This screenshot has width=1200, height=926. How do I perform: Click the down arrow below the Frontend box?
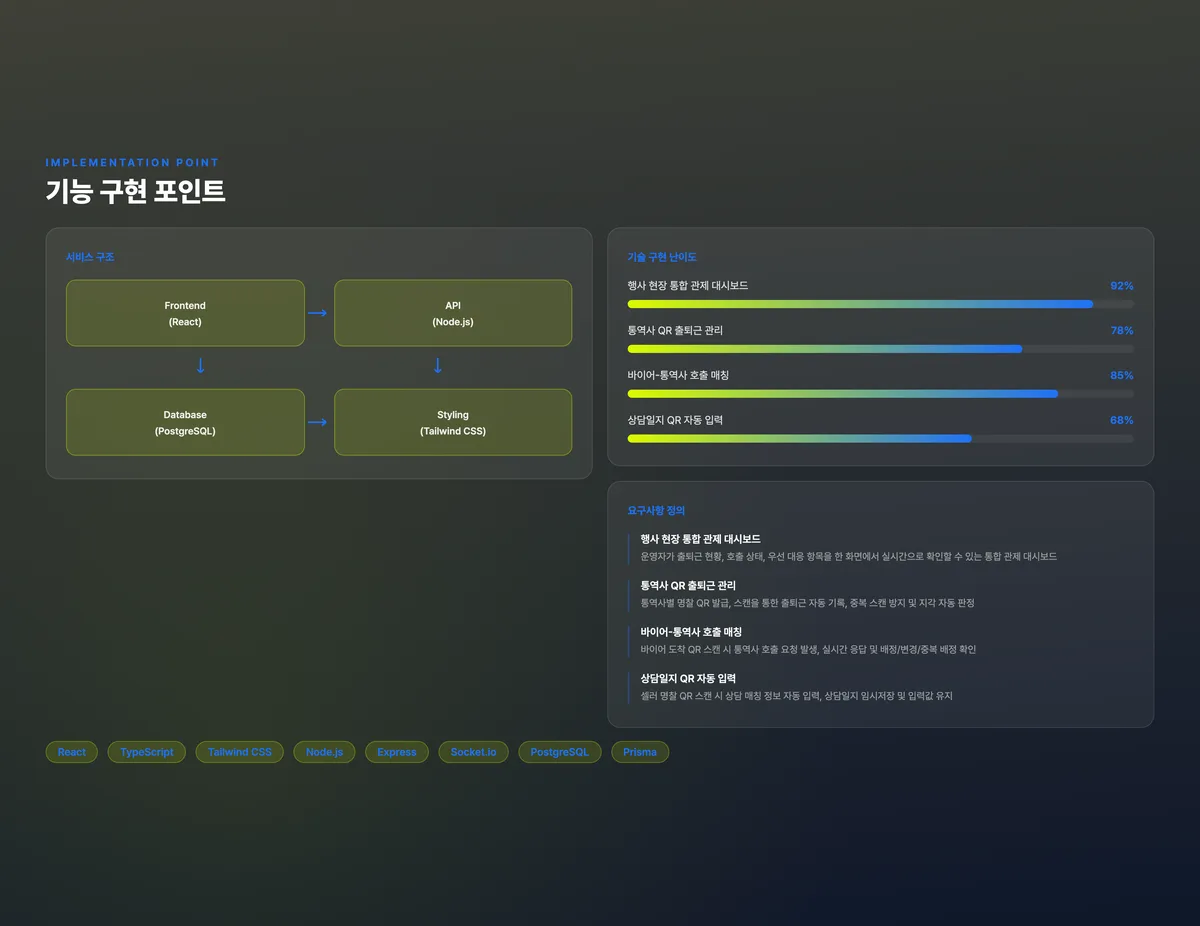click(200, 366)
